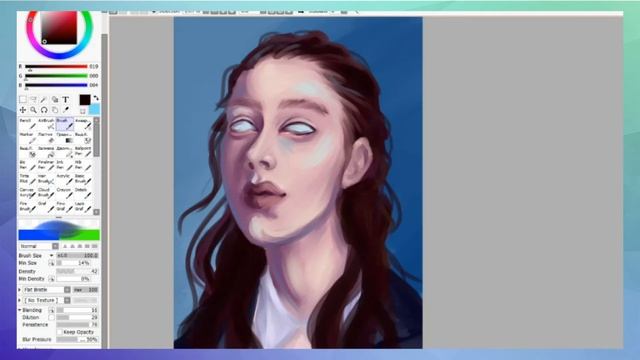The image size is (640, 360).
Task: Choose the Marker preset
Action: click(x=28, y=138)
